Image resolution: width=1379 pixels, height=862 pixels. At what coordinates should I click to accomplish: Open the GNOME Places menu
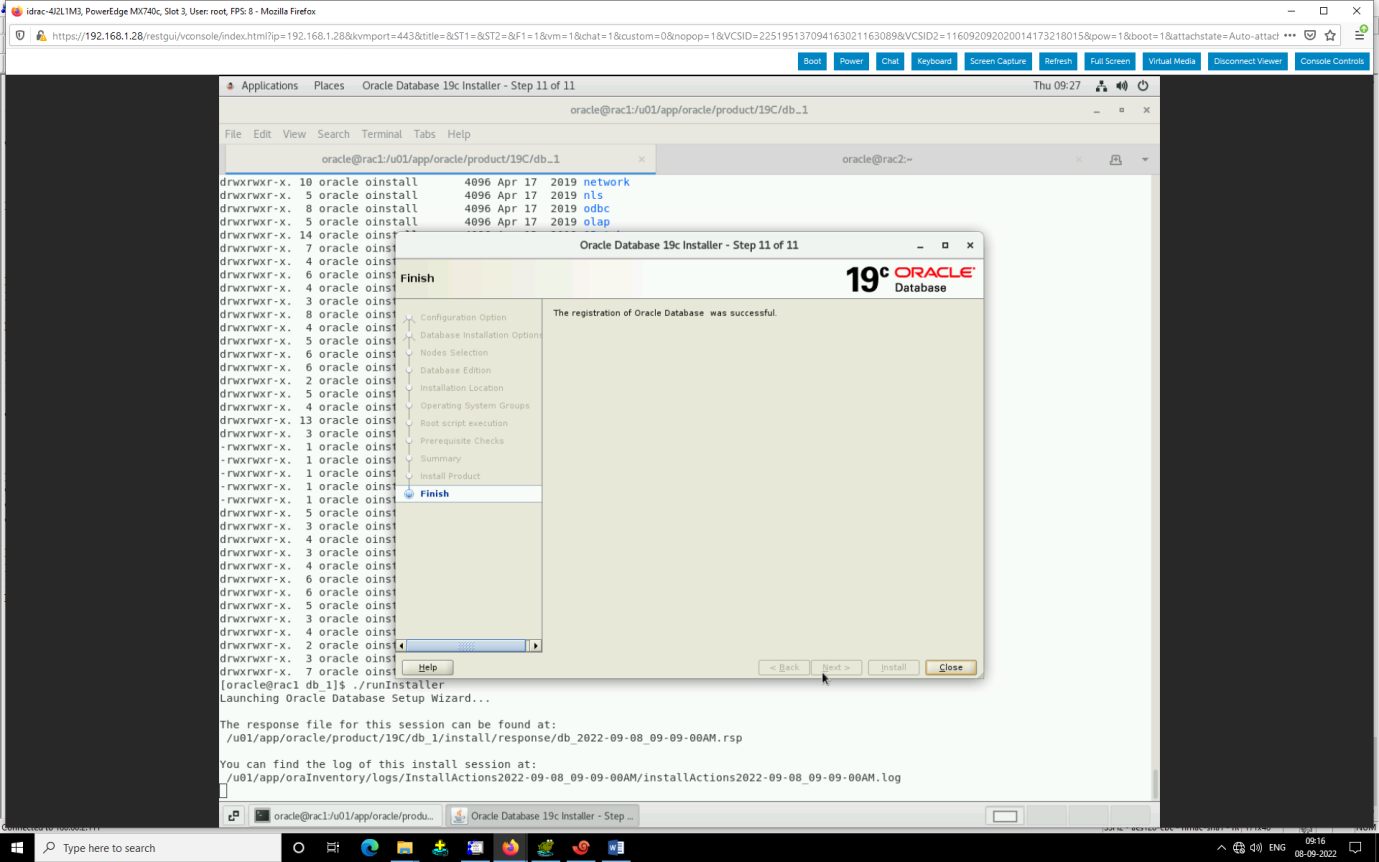coord(329,86)
